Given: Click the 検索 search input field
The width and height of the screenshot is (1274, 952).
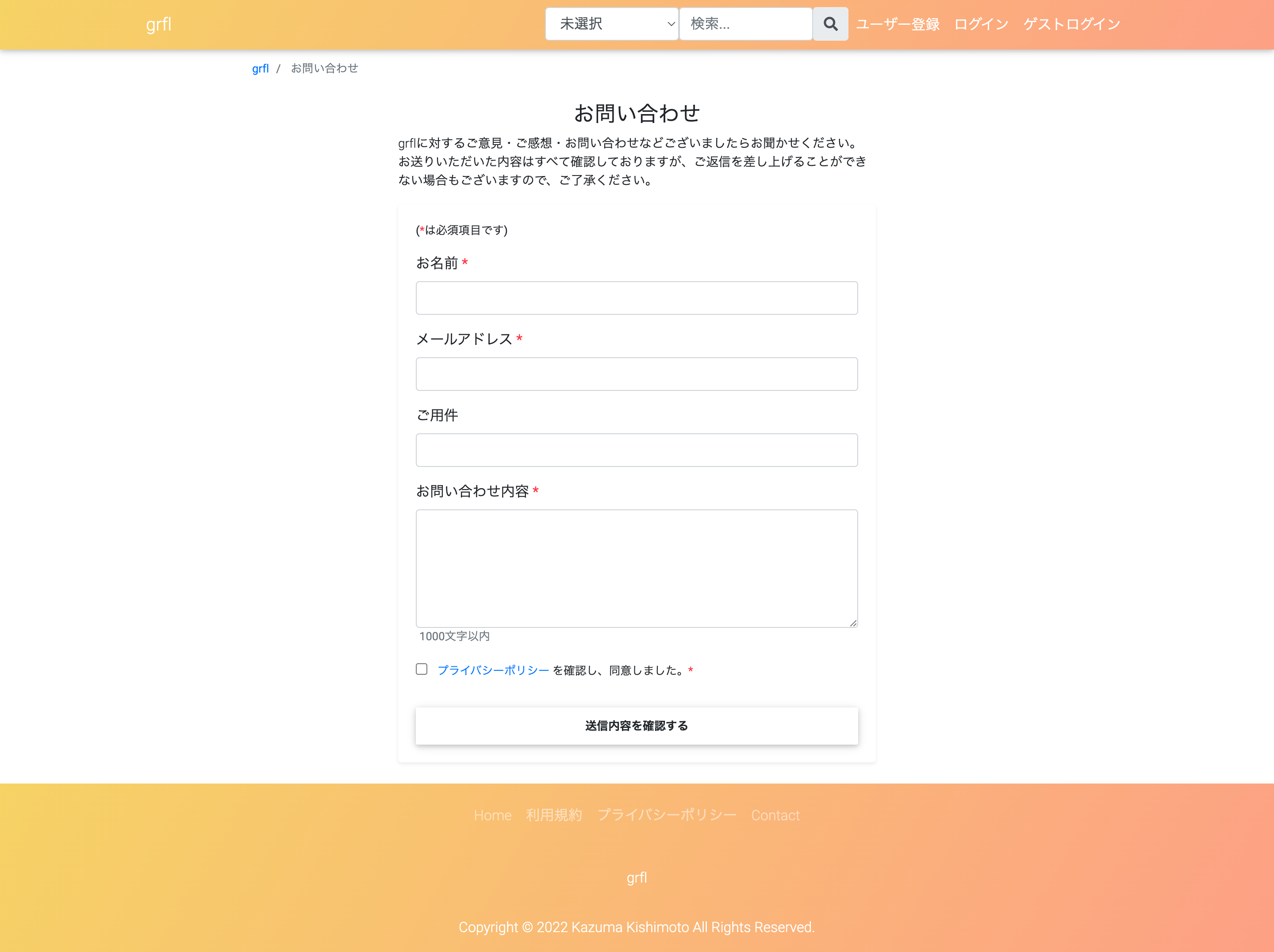Looking at the screenshot, I should pyautogui.click(x=745, y=24).
